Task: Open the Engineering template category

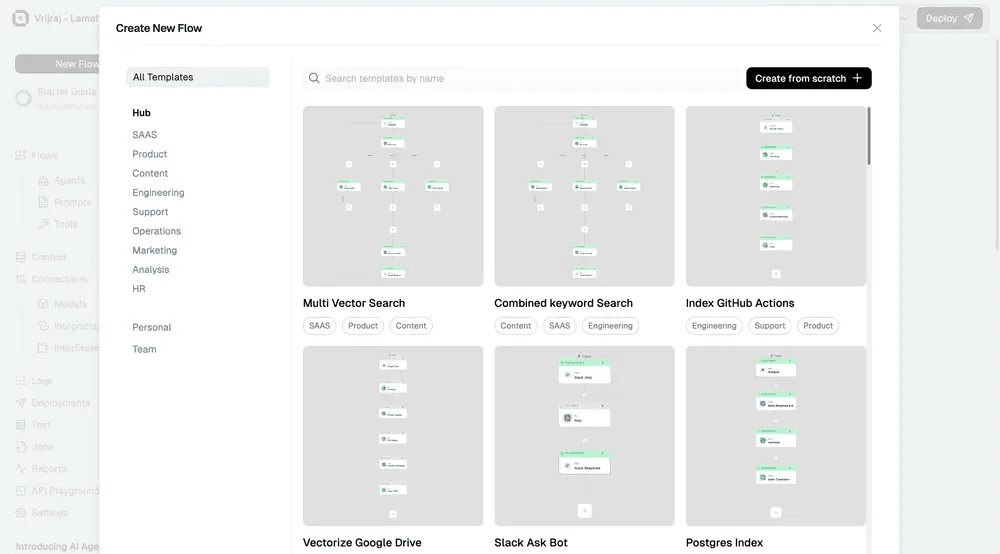Action: click(x=158, y=193)
